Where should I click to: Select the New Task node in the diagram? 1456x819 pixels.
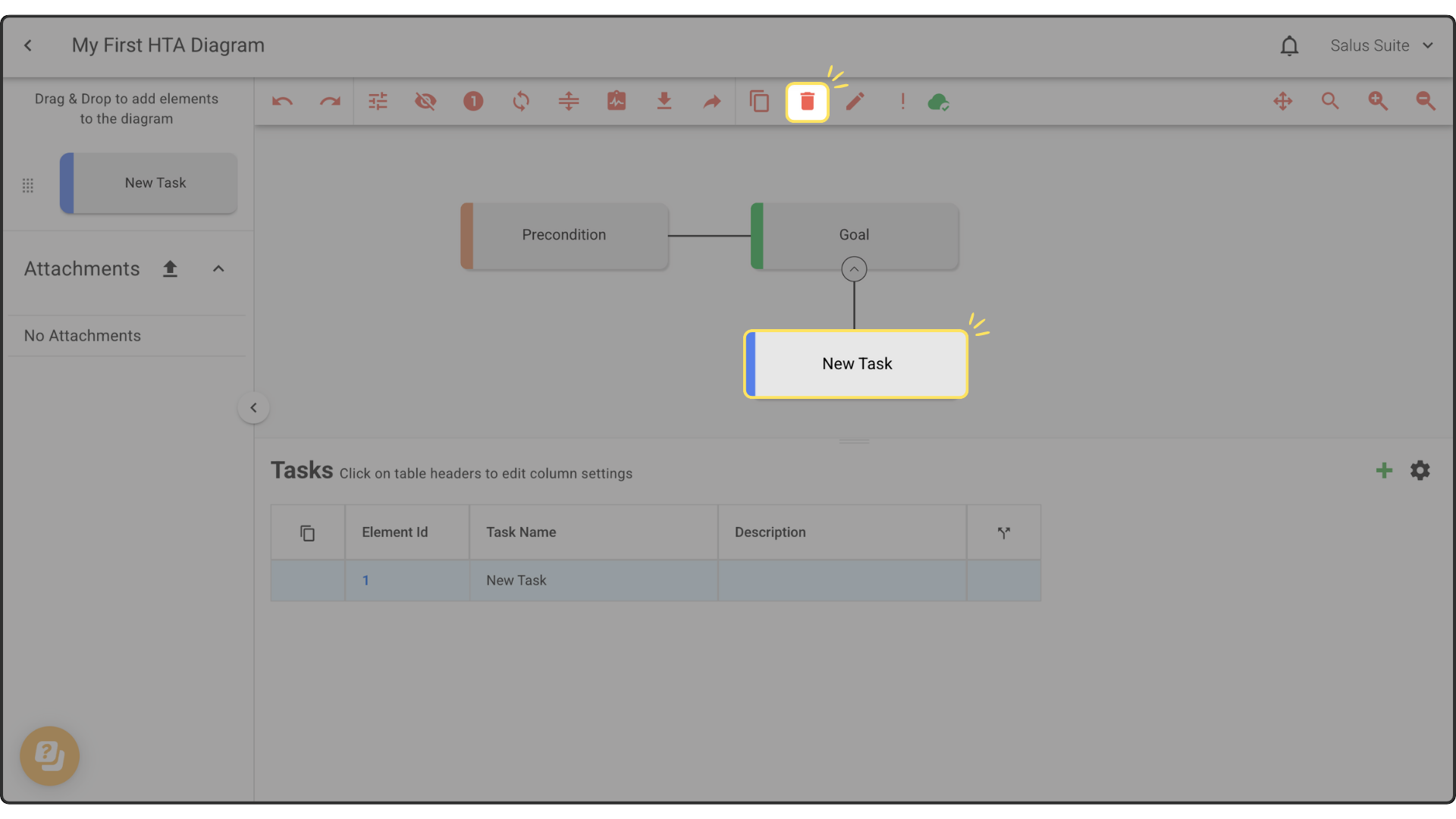click(856, 364)
